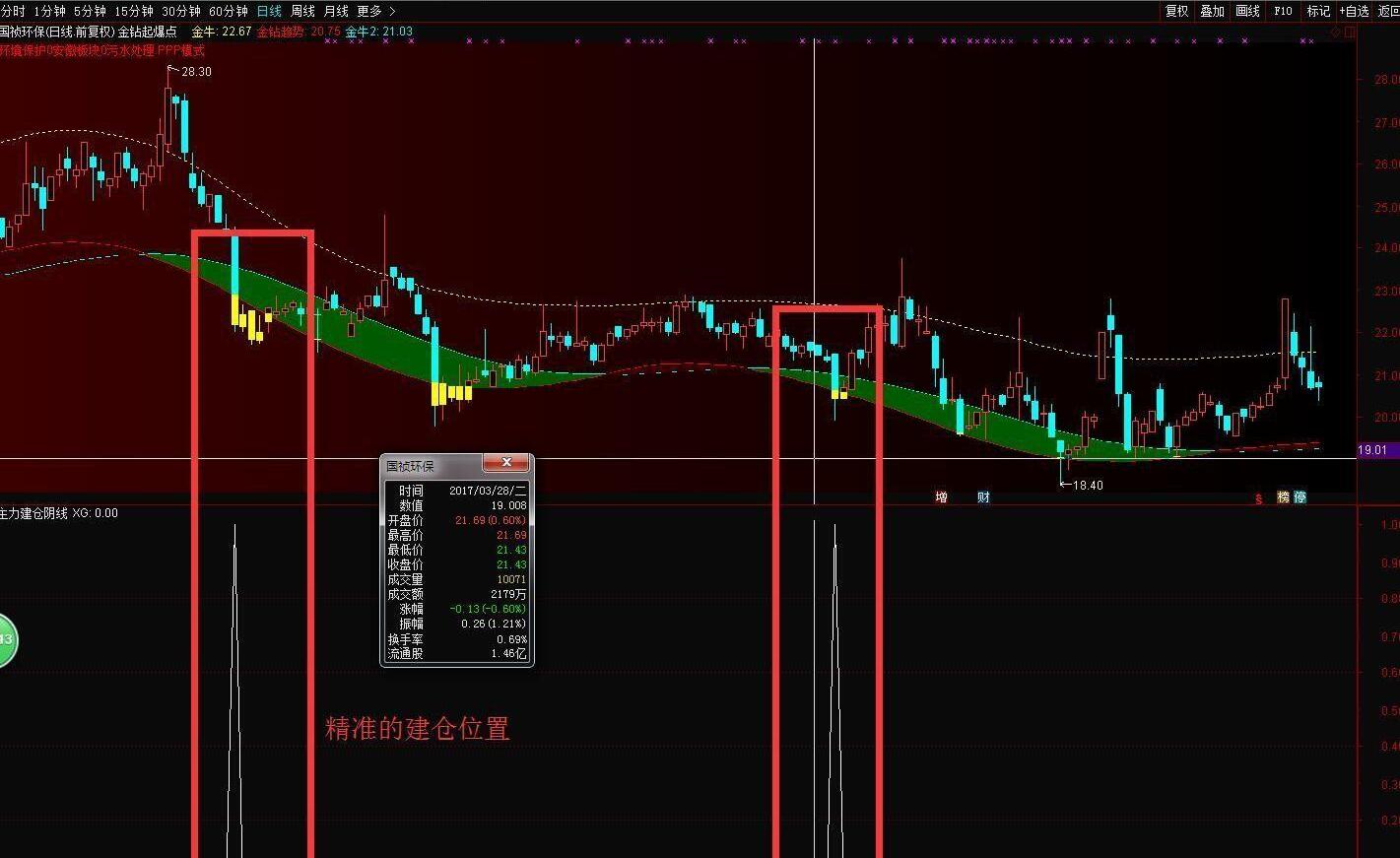Click the 18.40 low price label

pyautogui.click(x=1088, y=486)
